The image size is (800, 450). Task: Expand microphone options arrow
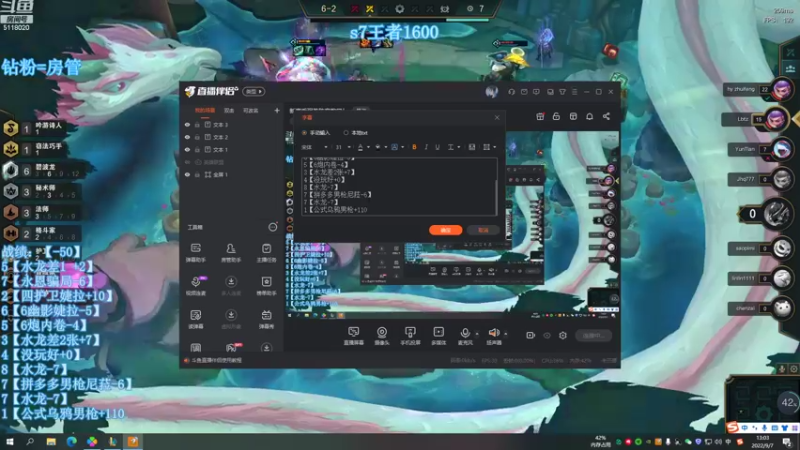tap(477, 334)
